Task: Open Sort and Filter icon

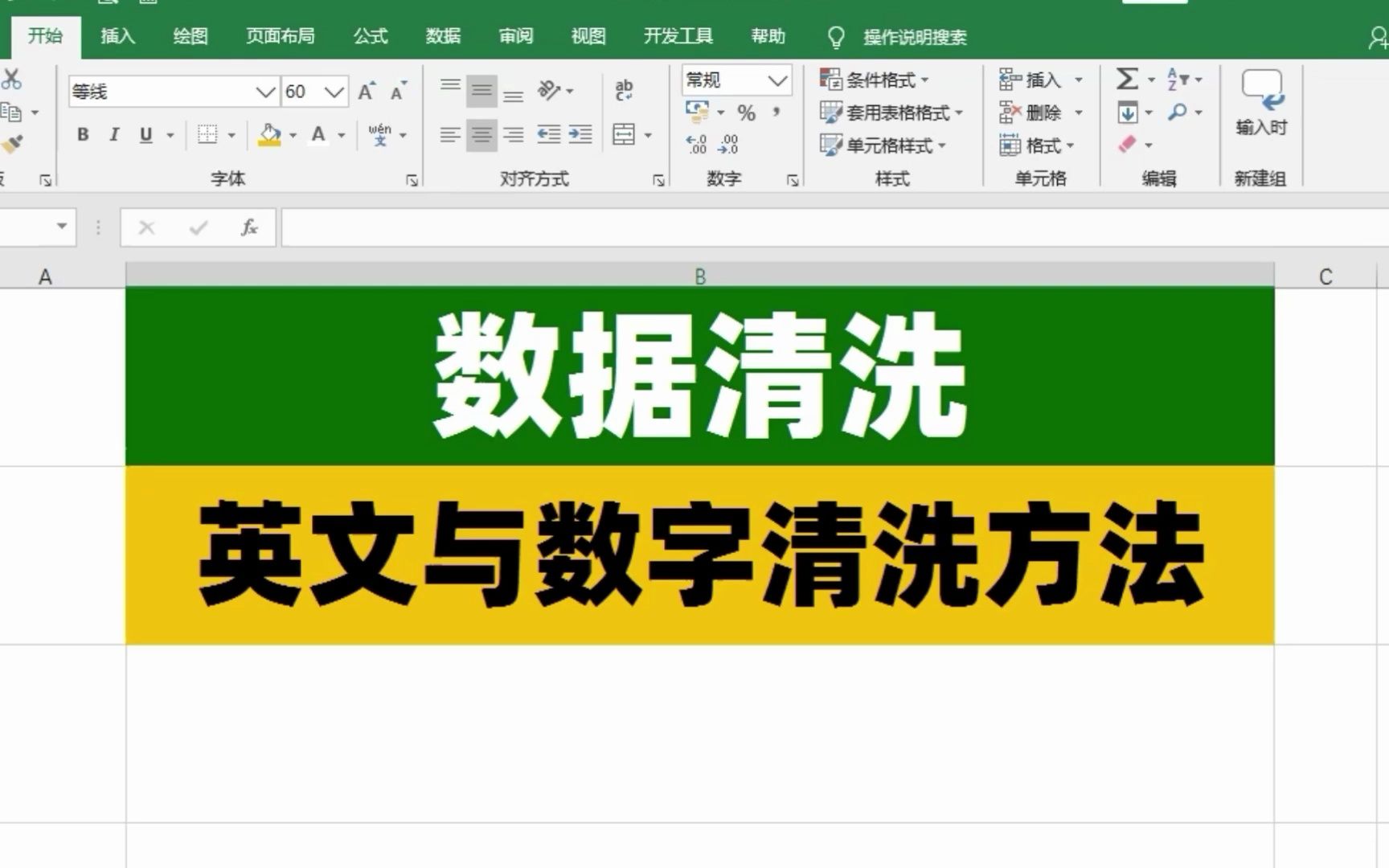Action: 1178,79
